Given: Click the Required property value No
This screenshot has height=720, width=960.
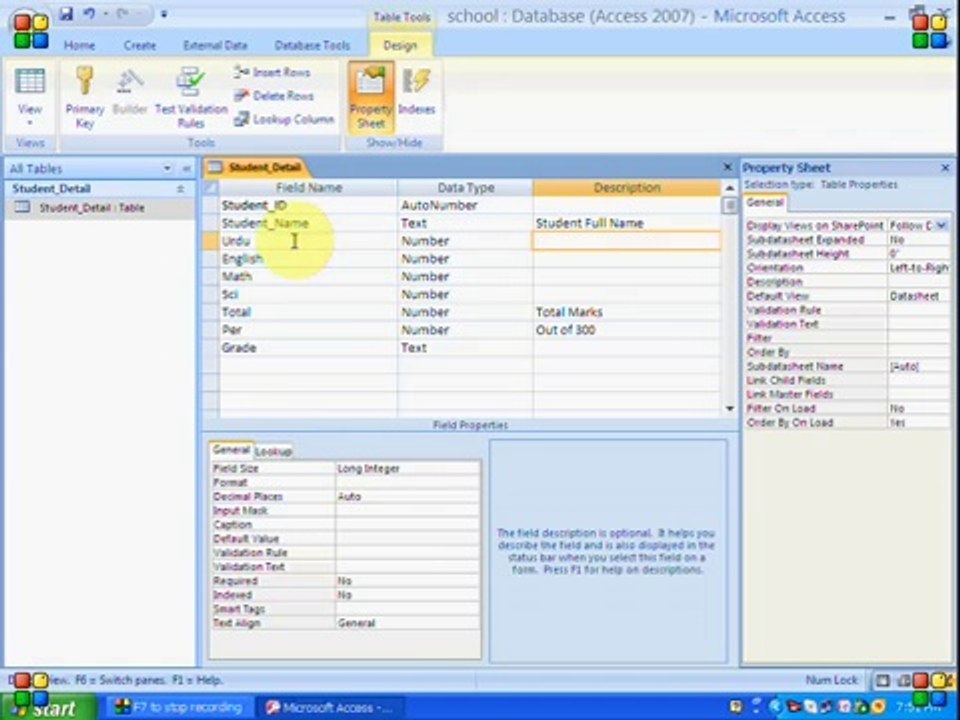Looking at the screenshot, I should [408, 580].
